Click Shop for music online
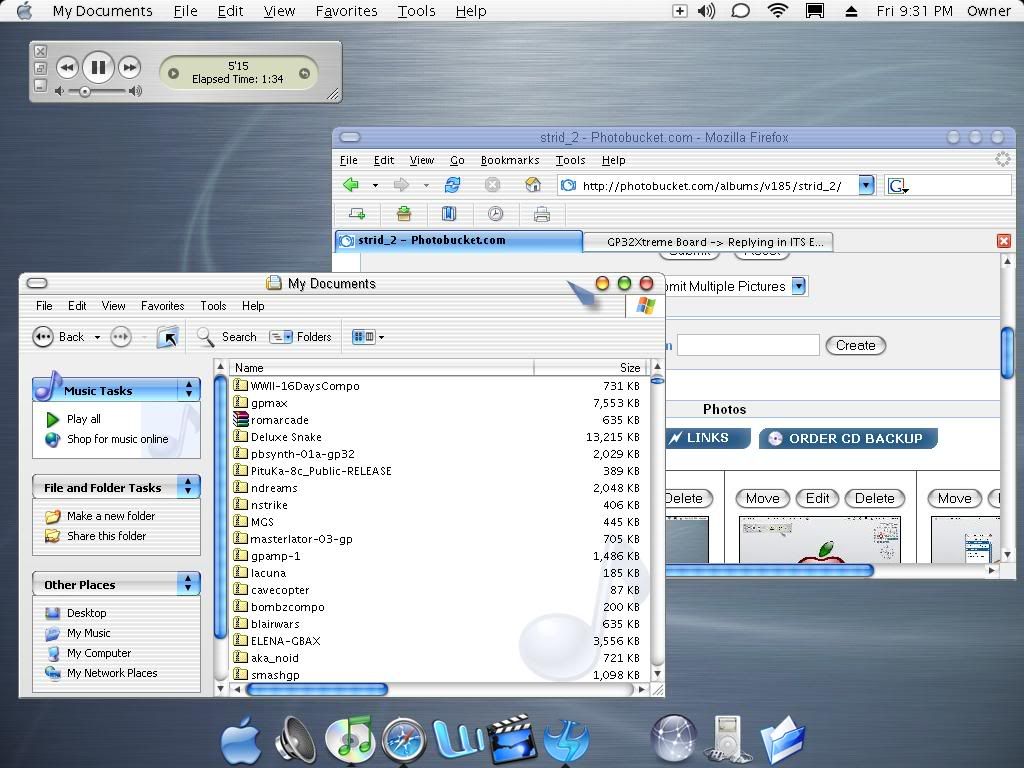 pos(118,439)
